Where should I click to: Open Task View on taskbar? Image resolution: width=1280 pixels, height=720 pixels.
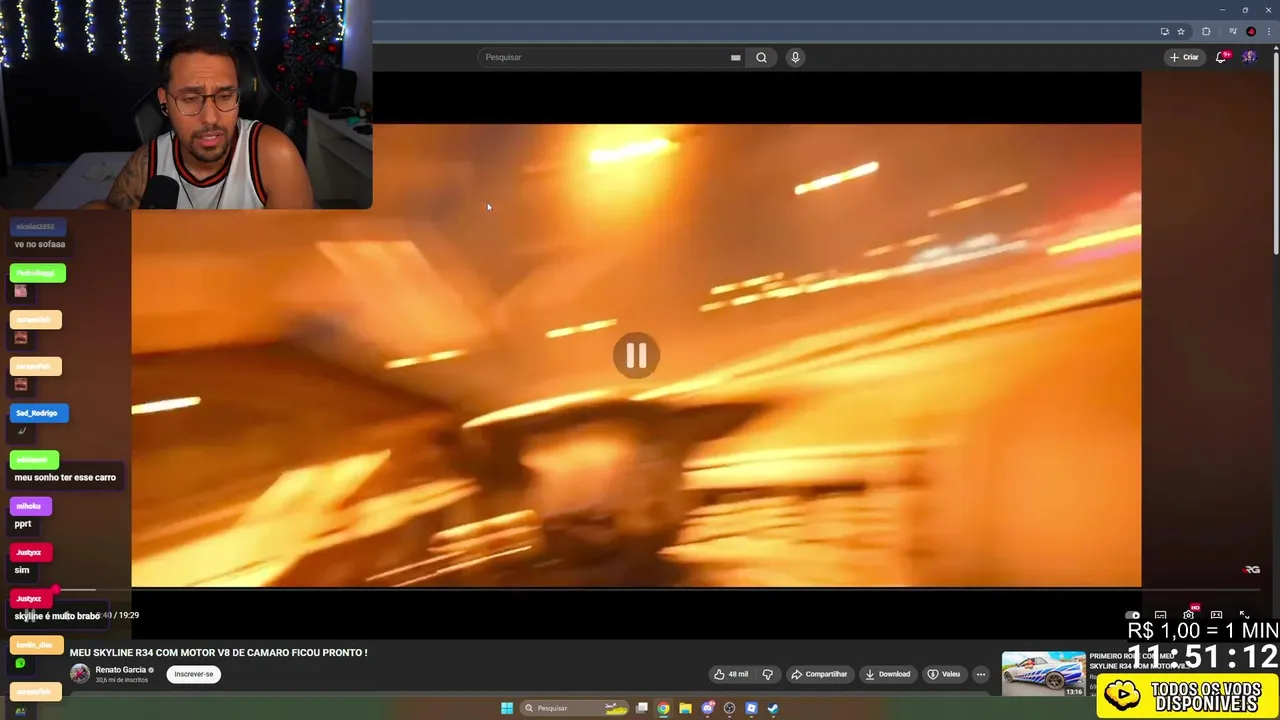tap(642, 708)
